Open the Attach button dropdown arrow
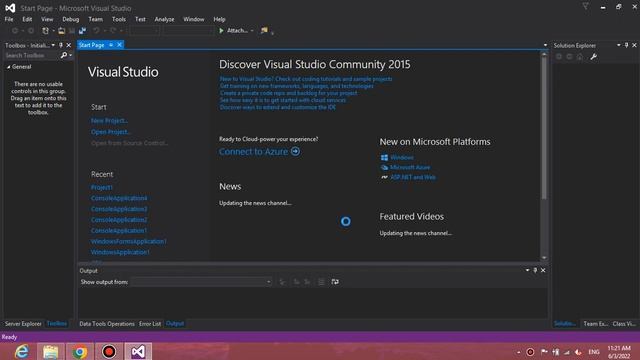Image resolution: width=640 pixels, height=360 pixels. tap(252, 31)
